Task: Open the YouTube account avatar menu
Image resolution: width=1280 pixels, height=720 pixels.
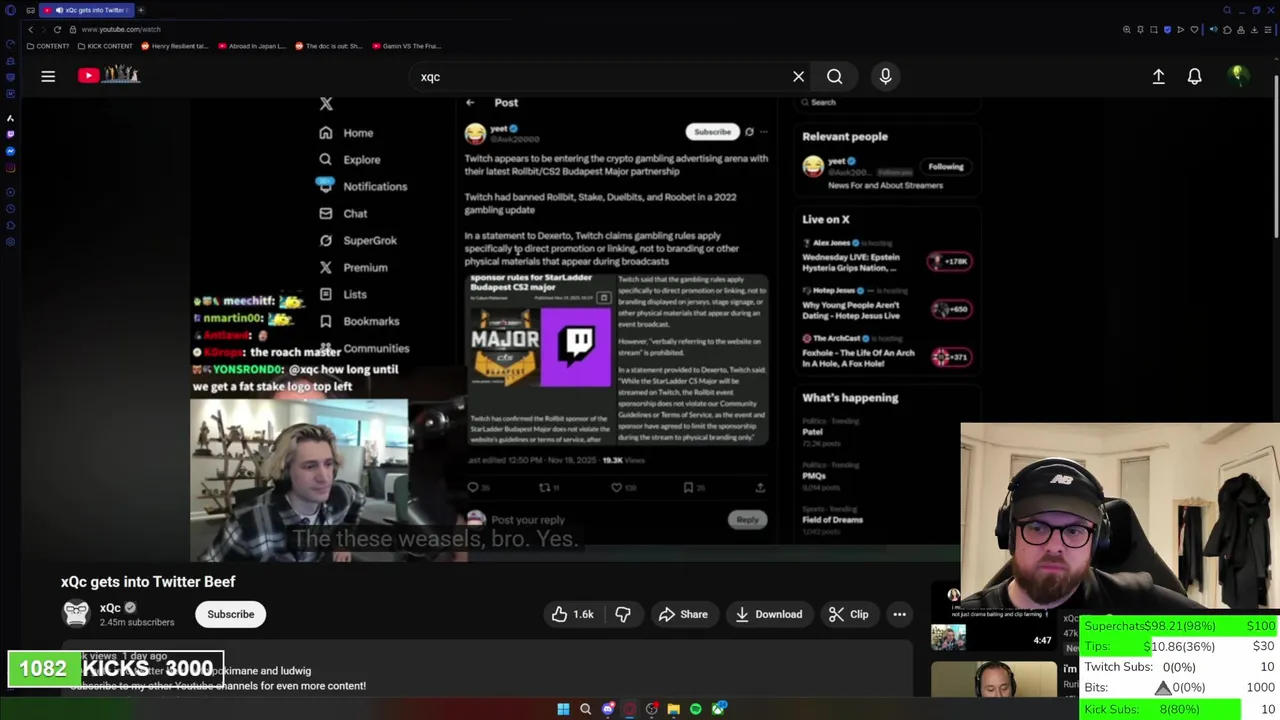Action: tap(1238, 76)
